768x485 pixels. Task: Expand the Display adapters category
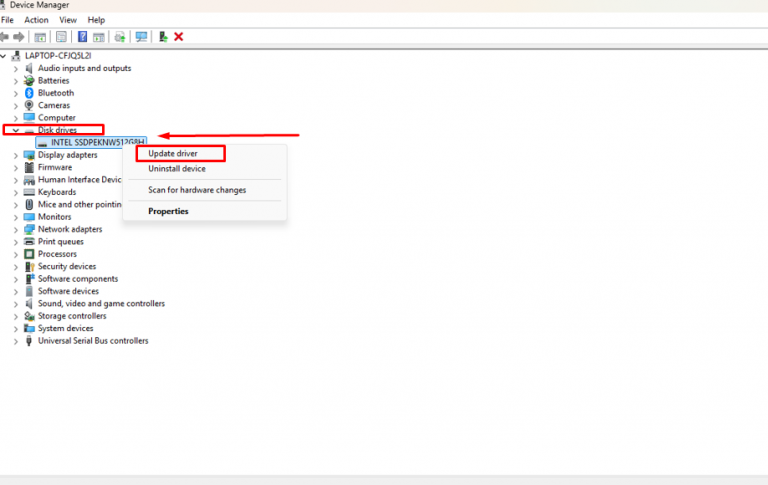16,155
